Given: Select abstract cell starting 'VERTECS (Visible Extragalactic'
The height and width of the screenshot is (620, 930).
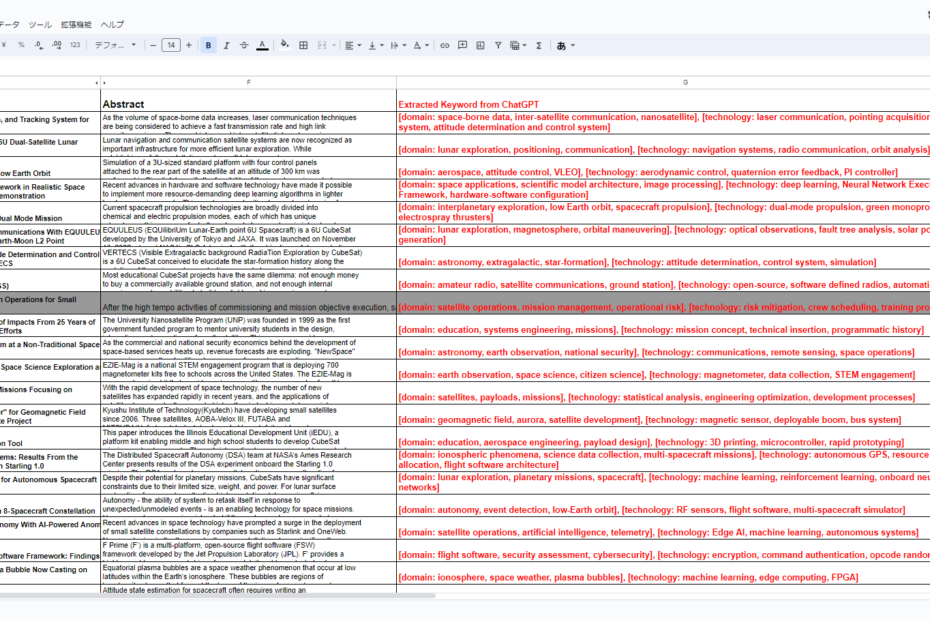Looking at the screenshot, I should coord(249,258).
